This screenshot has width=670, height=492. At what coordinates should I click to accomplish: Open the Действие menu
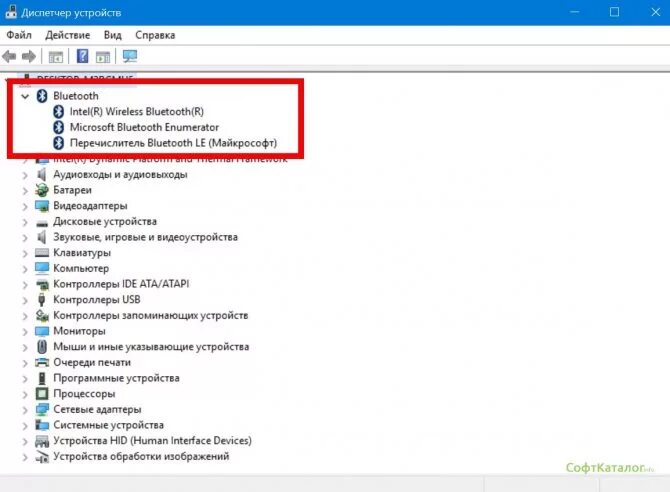click(68, 35)
